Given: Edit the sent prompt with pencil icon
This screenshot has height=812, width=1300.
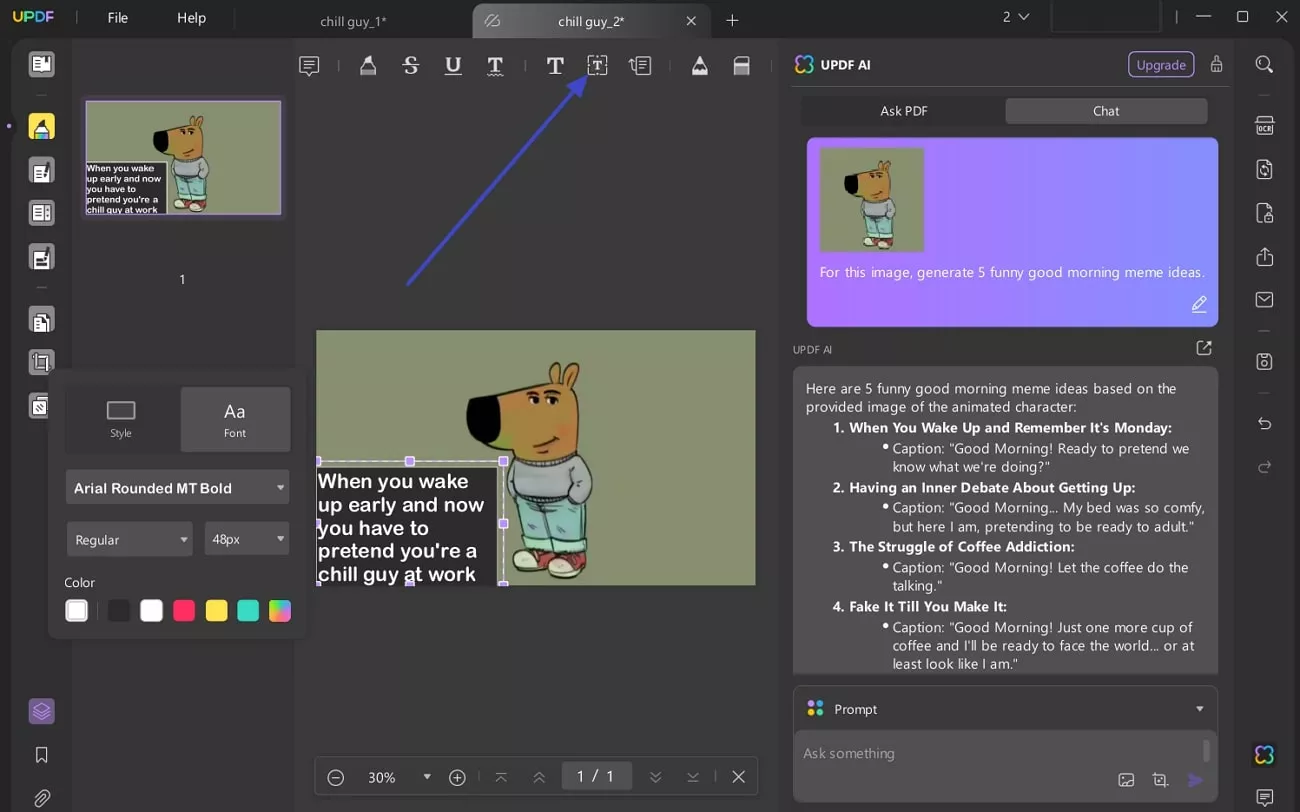Looking at the screenshot, I should [x=1199, y=304].
